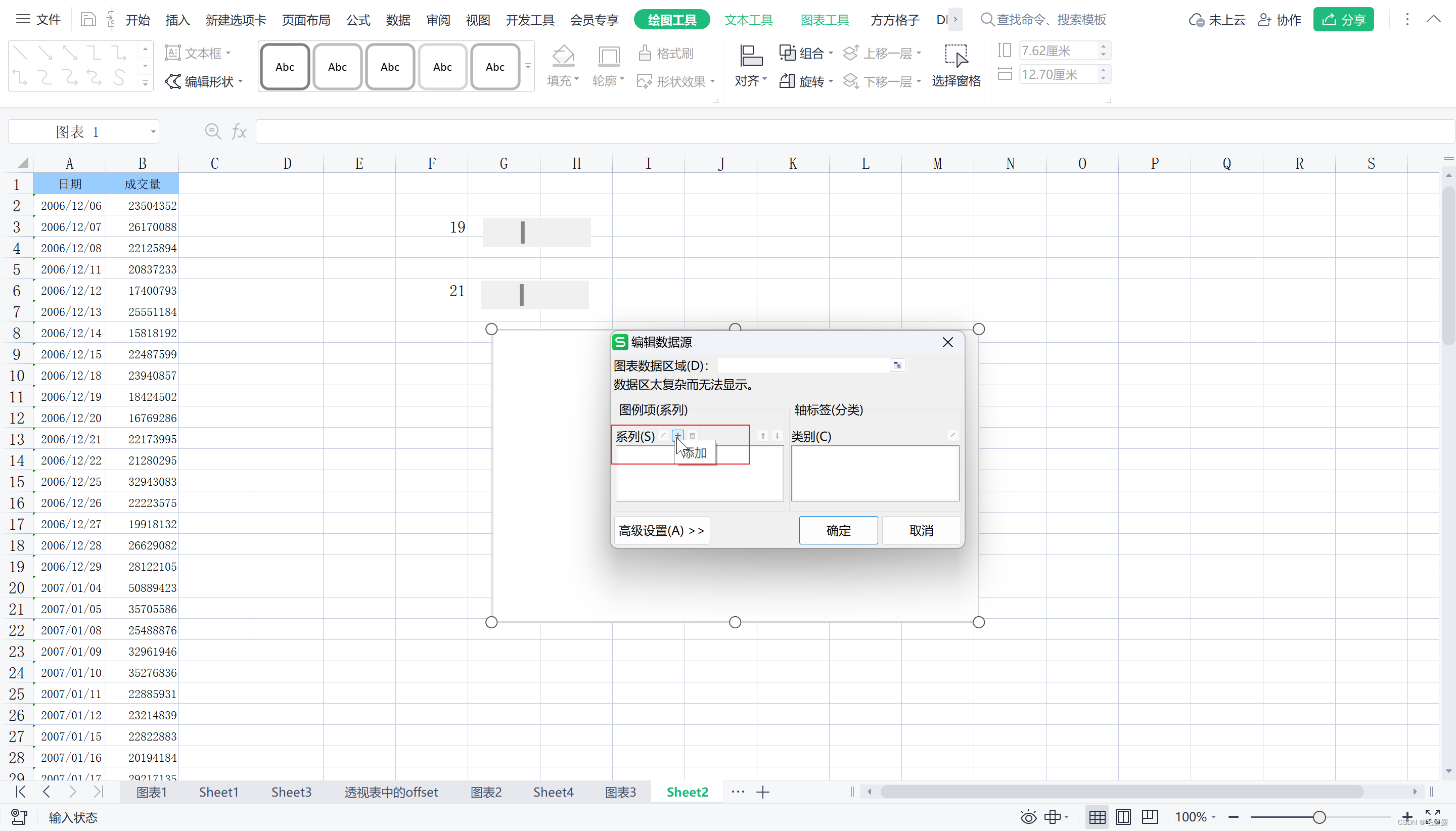Click the fx insert function icon
Screen dimensions: 1456x831
239,132
